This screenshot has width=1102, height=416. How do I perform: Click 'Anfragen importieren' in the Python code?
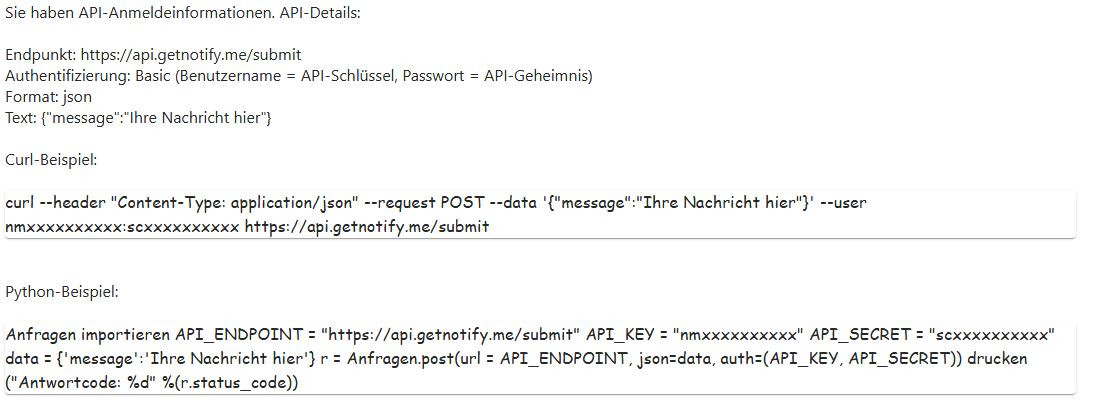[88, 334]
